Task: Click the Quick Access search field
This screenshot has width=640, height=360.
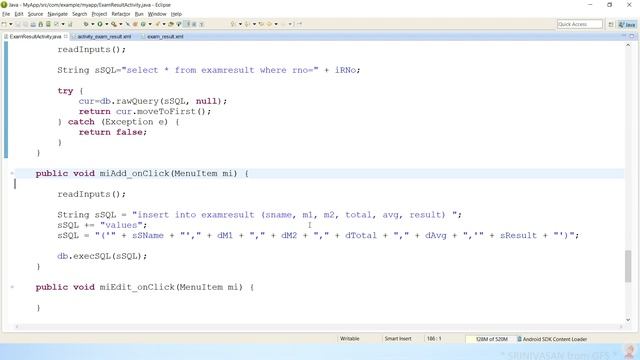Action: (580, 24)
